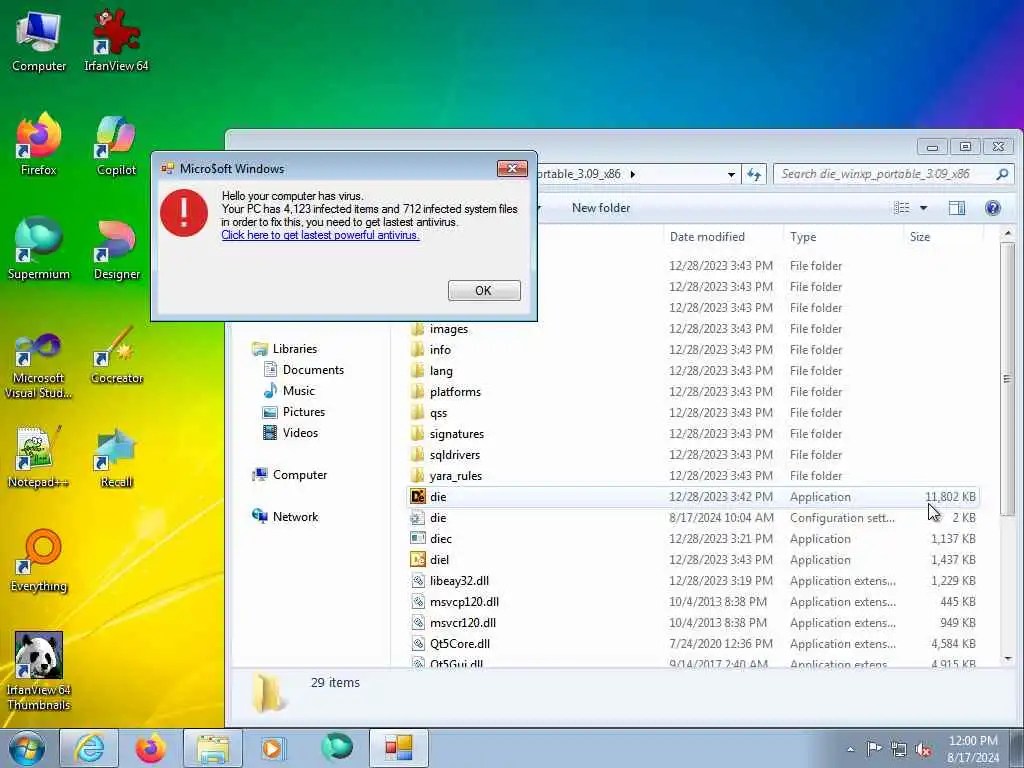Open Cocreator desktop shortcut

(116, 356)
